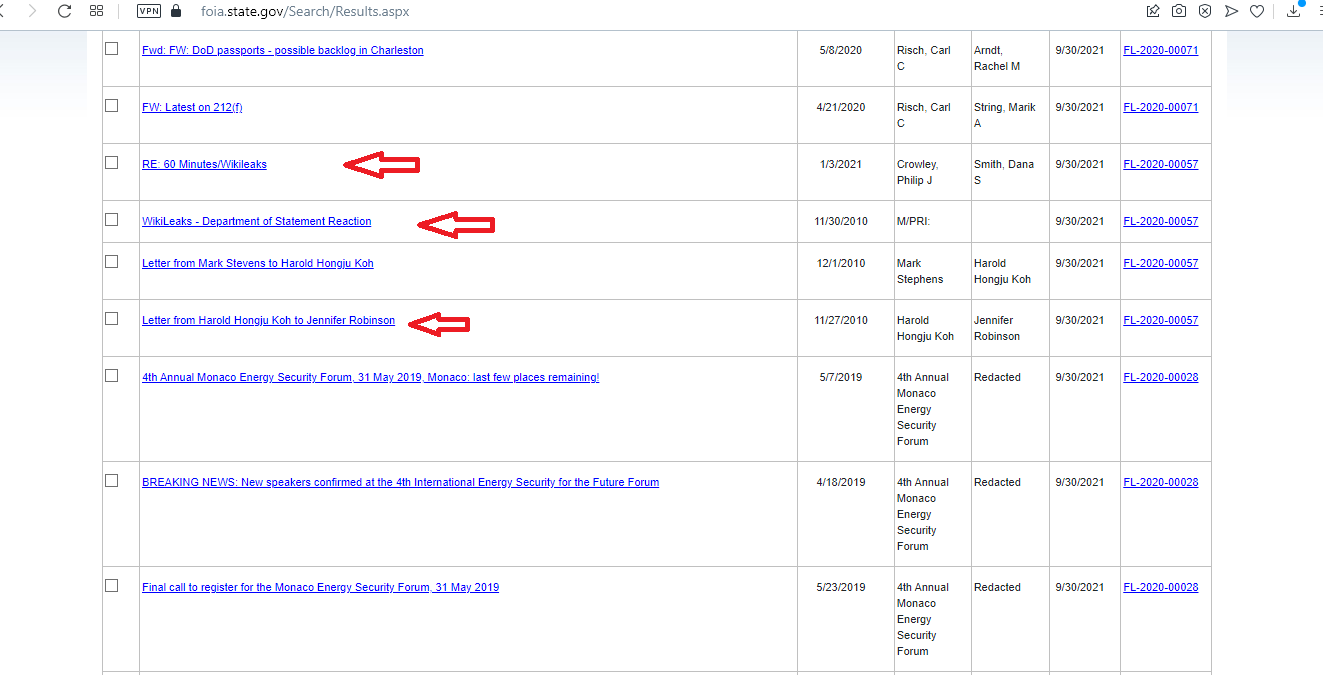Click the date 11/27/2010
Screen dimensions: 1323x675
(x=840, y=320)
